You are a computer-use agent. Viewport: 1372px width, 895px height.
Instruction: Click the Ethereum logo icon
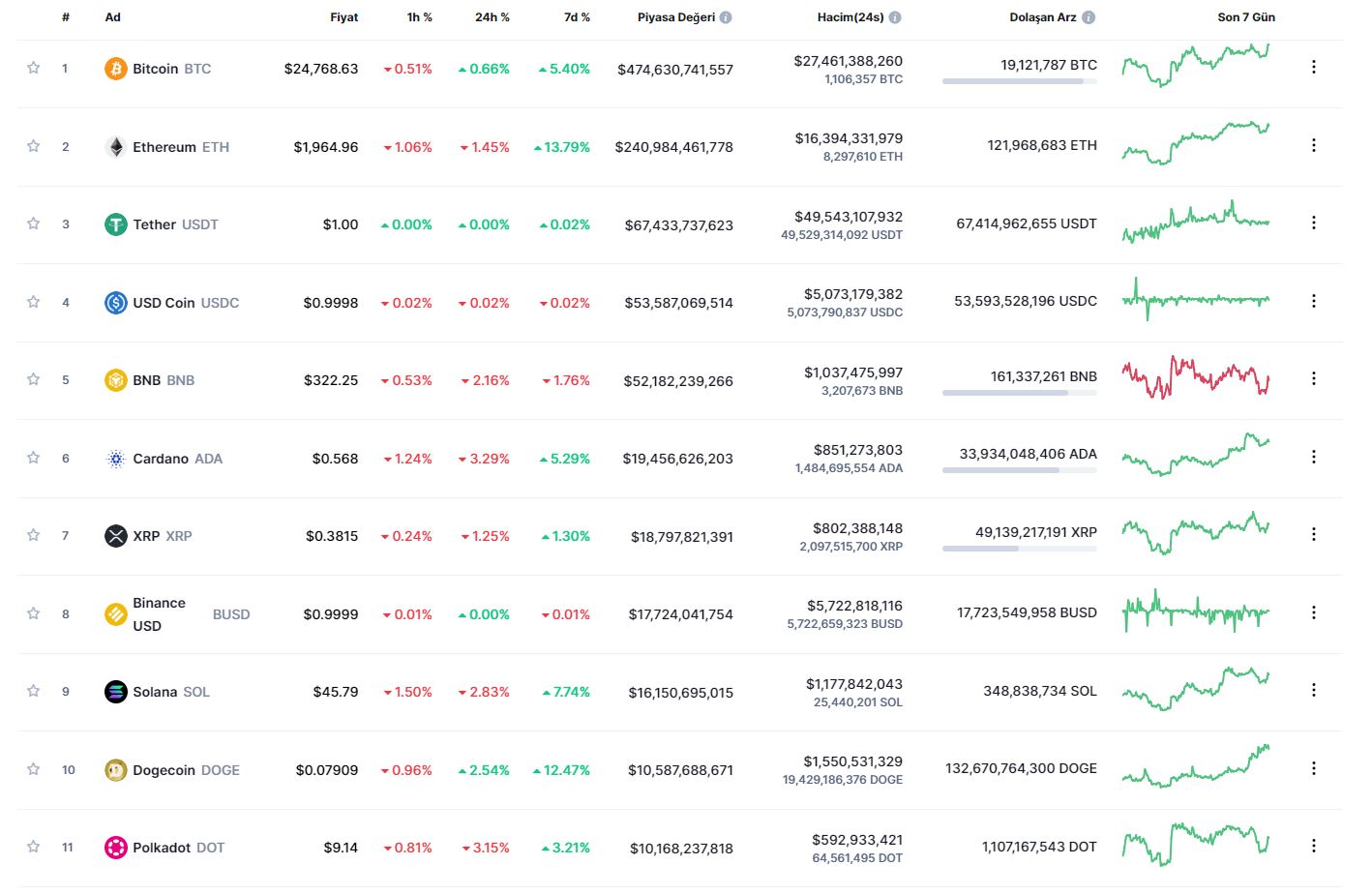click(x=116, y=147)
